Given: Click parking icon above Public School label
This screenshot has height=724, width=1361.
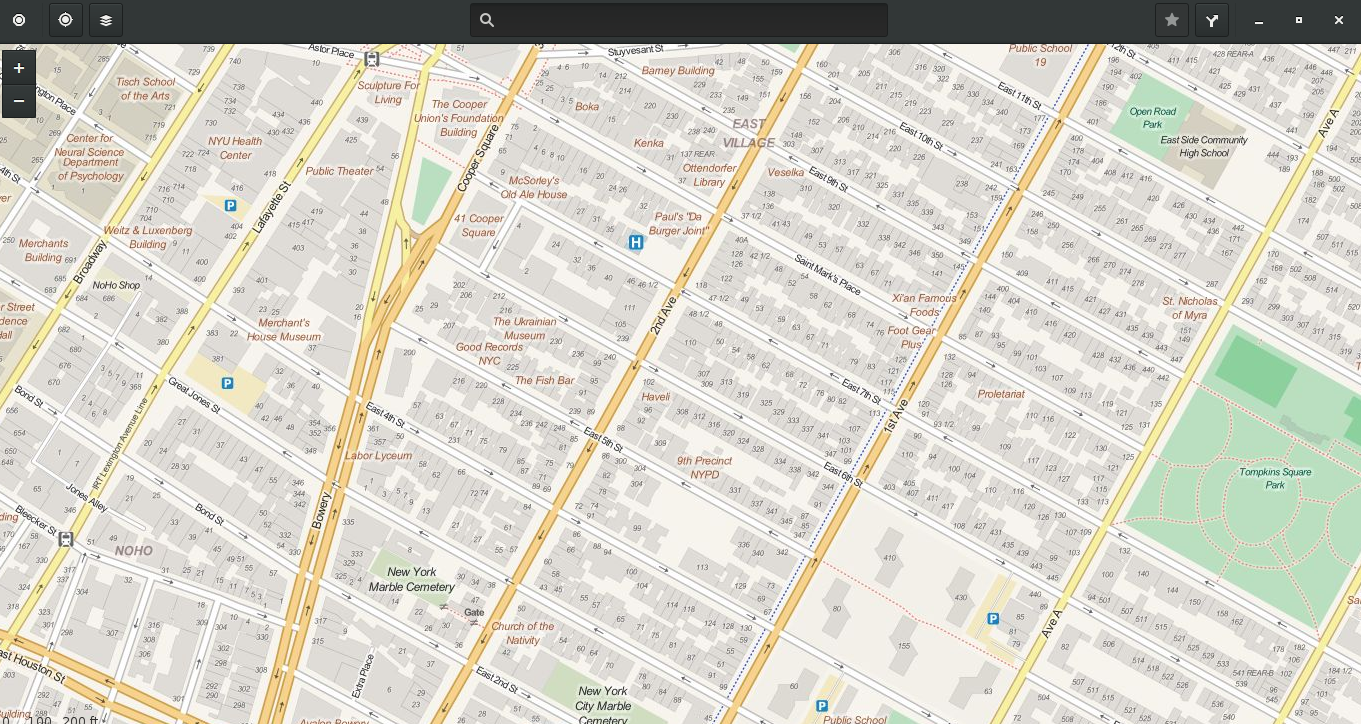Looking at the screenshot, I should [822, 706].
